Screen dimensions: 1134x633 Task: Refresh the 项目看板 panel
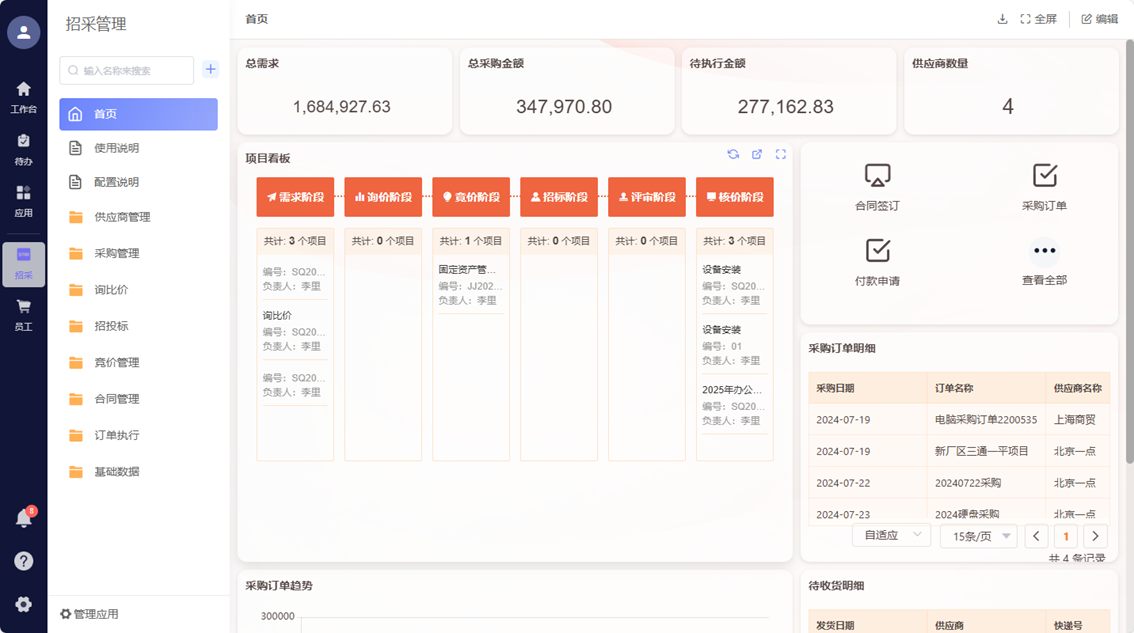733,154
